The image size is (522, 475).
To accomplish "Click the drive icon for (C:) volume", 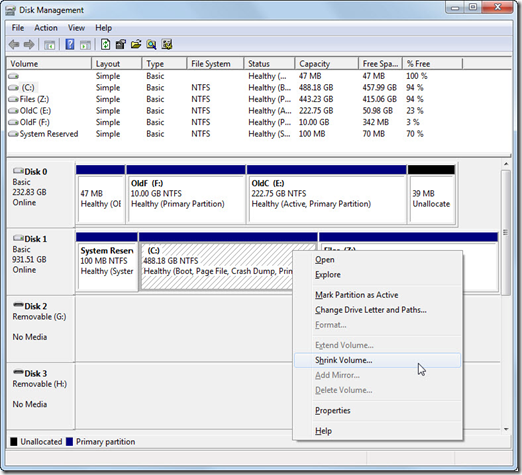I will (13, 88).
